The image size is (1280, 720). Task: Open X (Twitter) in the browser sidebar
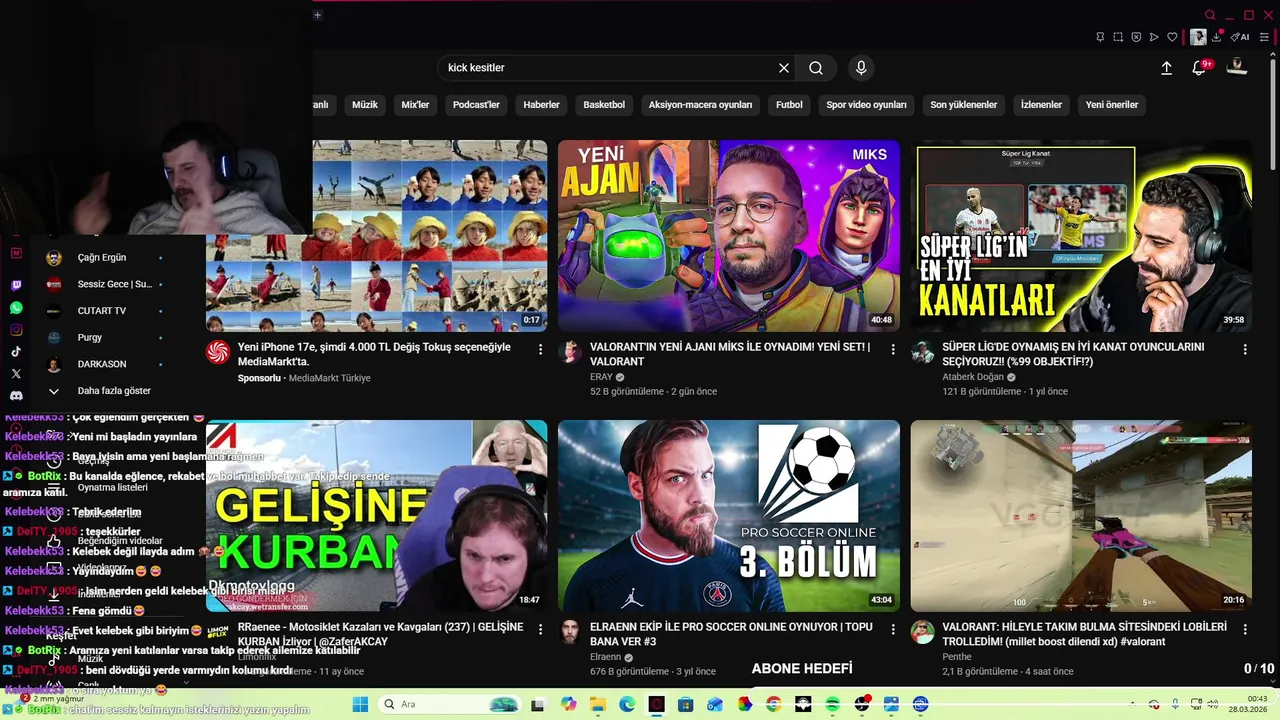pyautogui.click(x=16, y=374)
